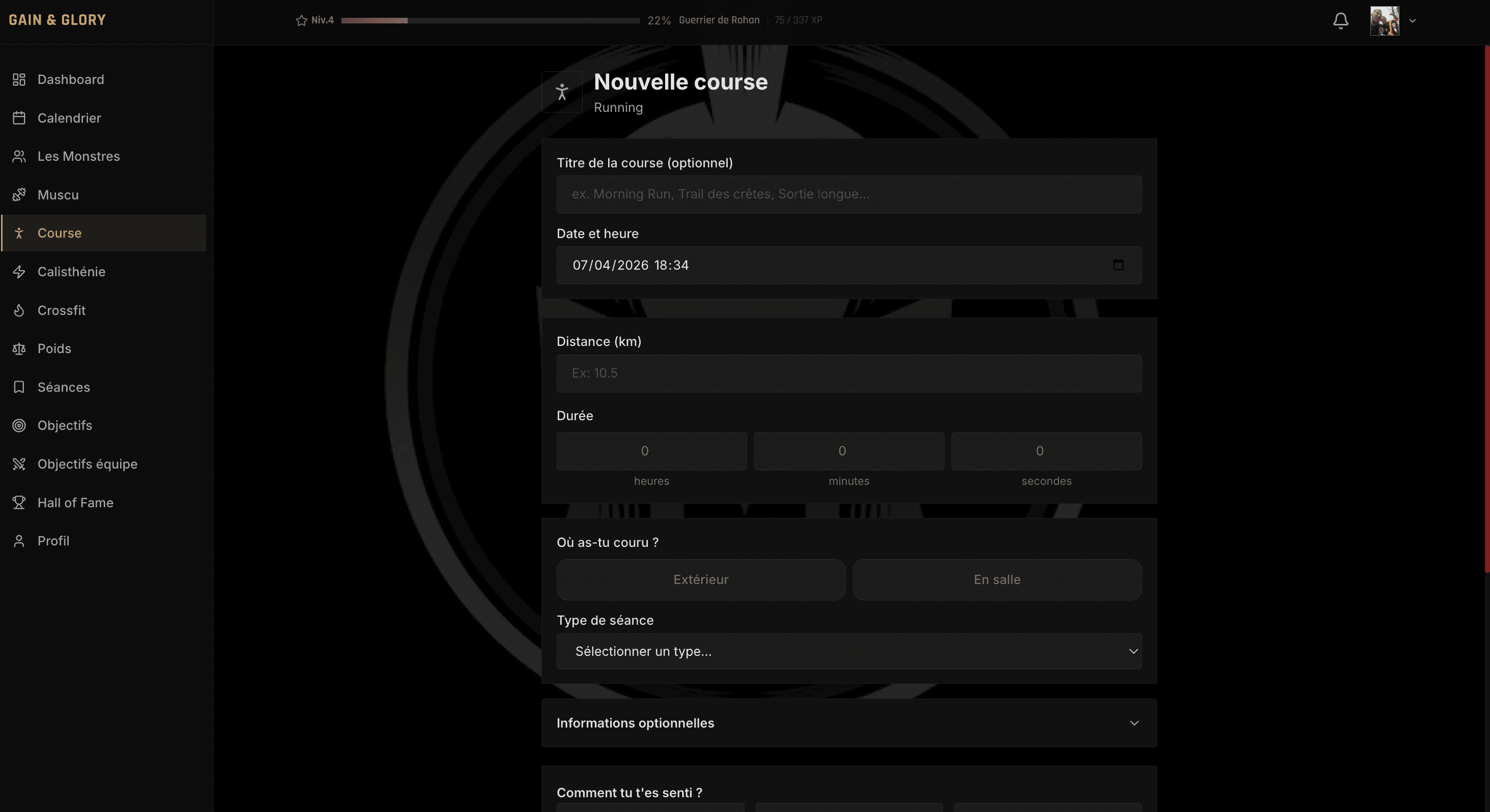1490x812 pixels.
Task: Expand the Informations optionnelles section
Action: point(848,723)
